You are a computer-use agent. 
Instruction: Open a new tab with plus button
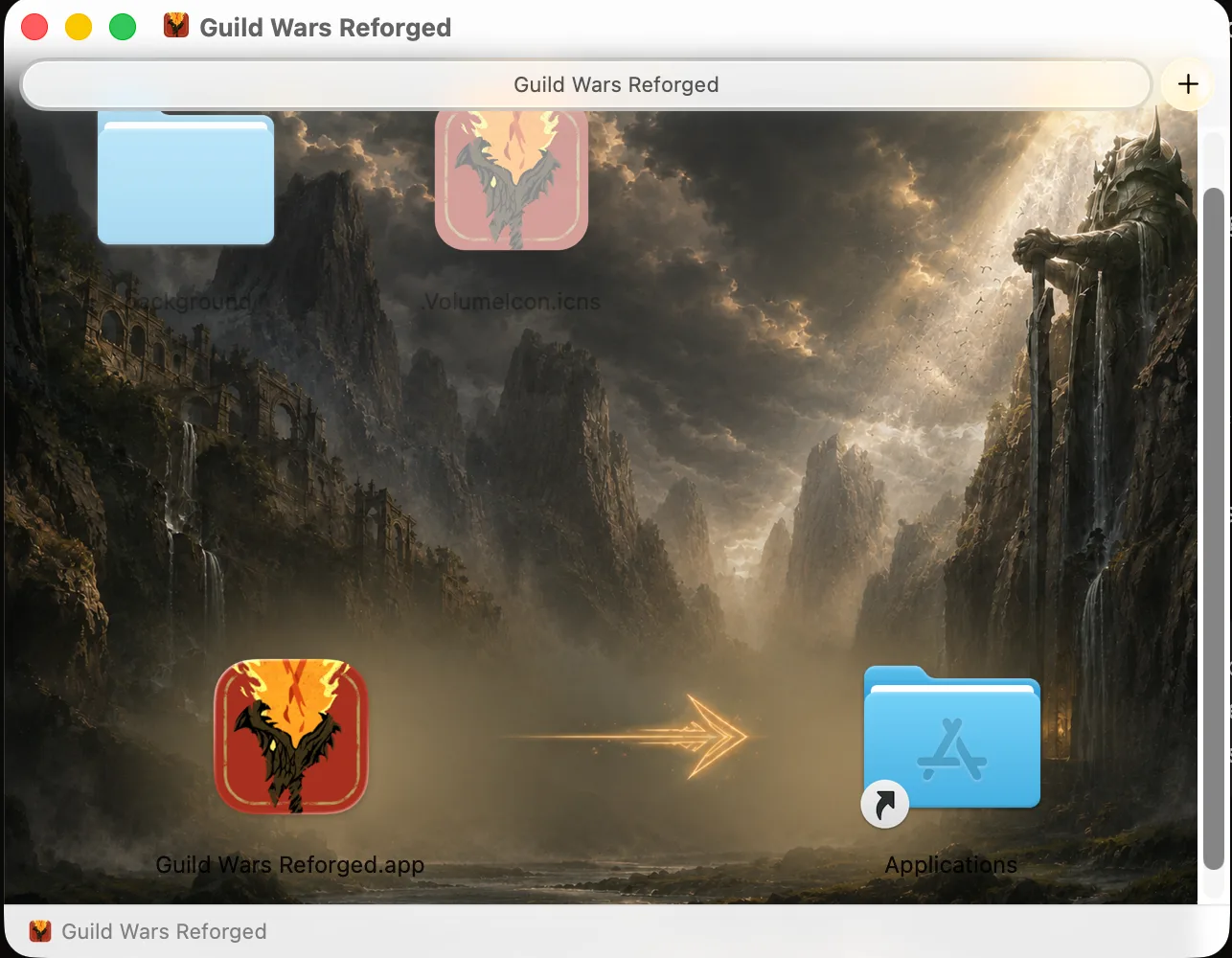1188,84
